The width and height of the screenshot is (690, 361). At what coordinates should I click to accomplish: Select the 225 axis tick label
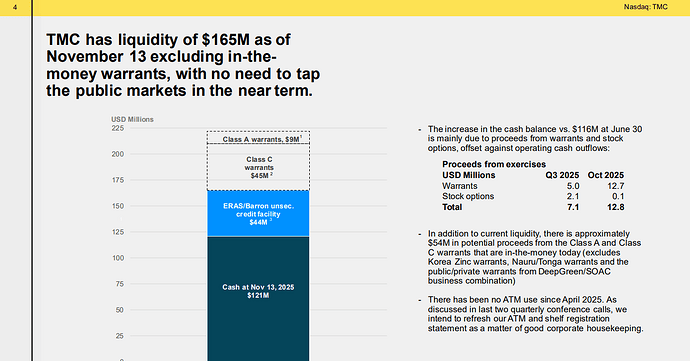117,128
